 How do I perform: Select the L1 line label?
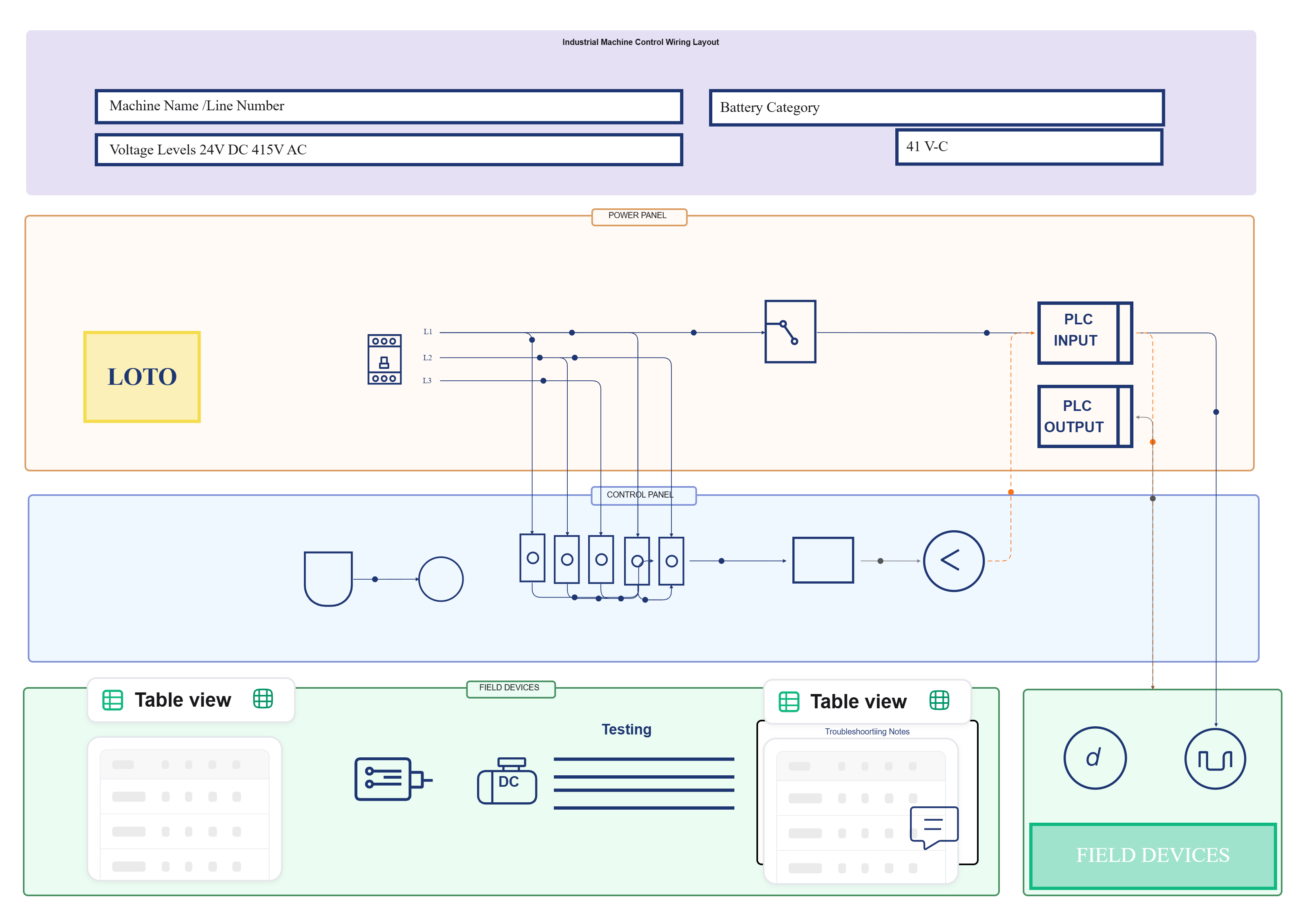coord(428,331)
